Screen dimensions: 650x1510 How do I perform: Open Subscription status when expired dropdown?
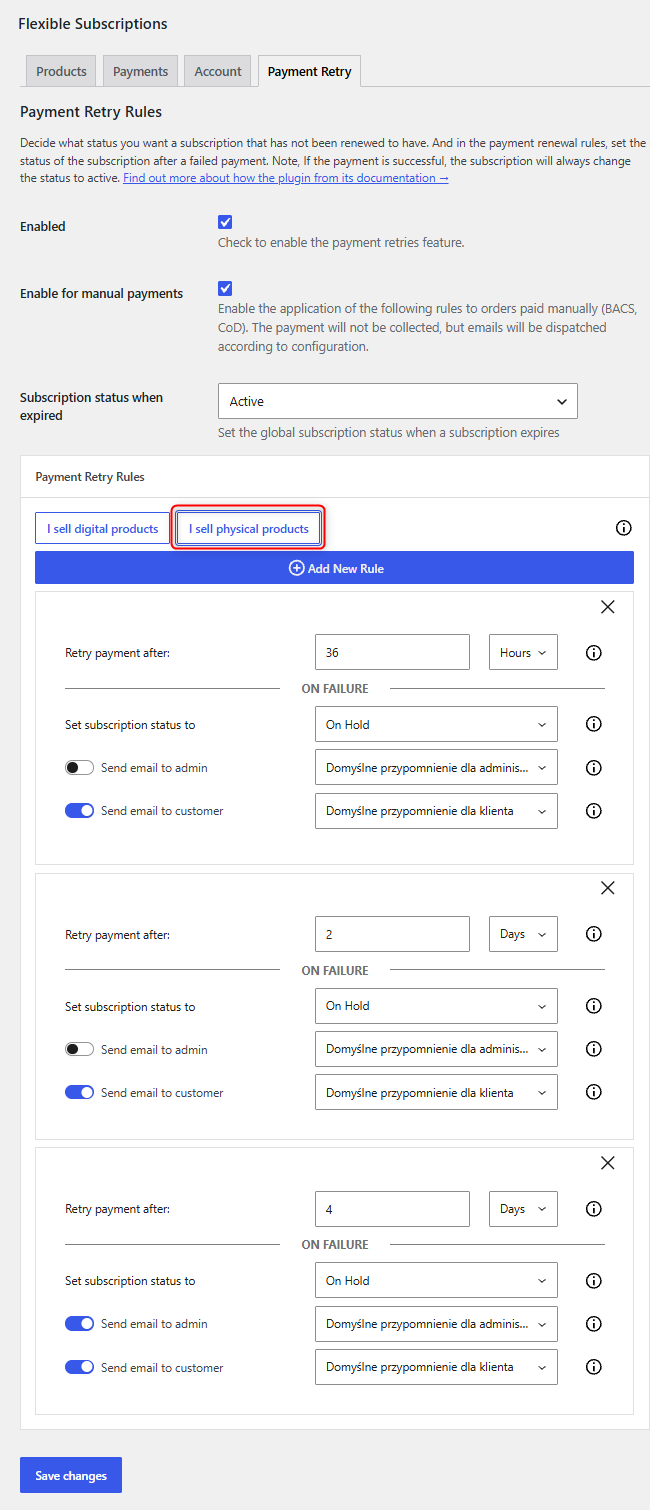click(x=398, y=401)
